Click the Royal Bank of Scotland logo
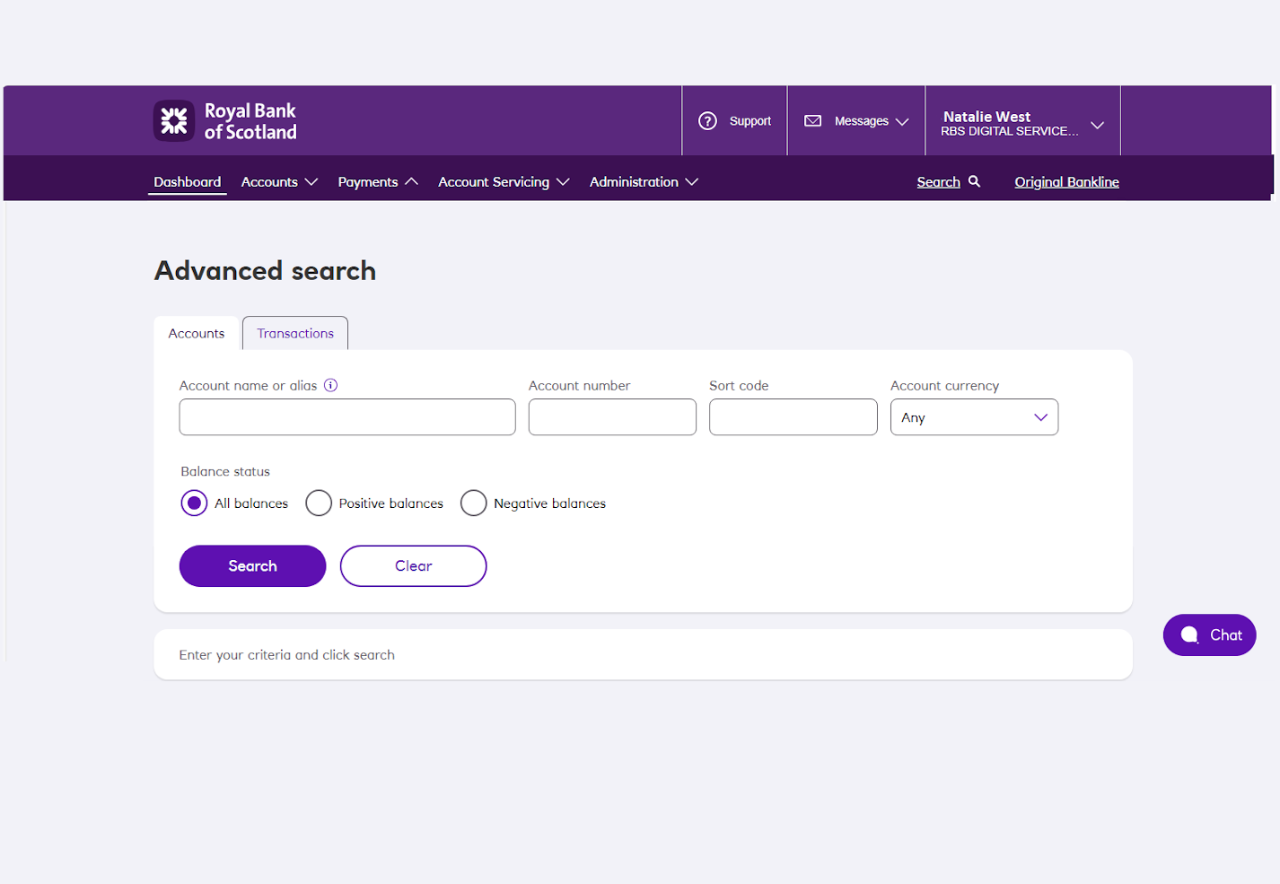The width and height of the screenshot is (1280, 884). (x=224, y=120)
